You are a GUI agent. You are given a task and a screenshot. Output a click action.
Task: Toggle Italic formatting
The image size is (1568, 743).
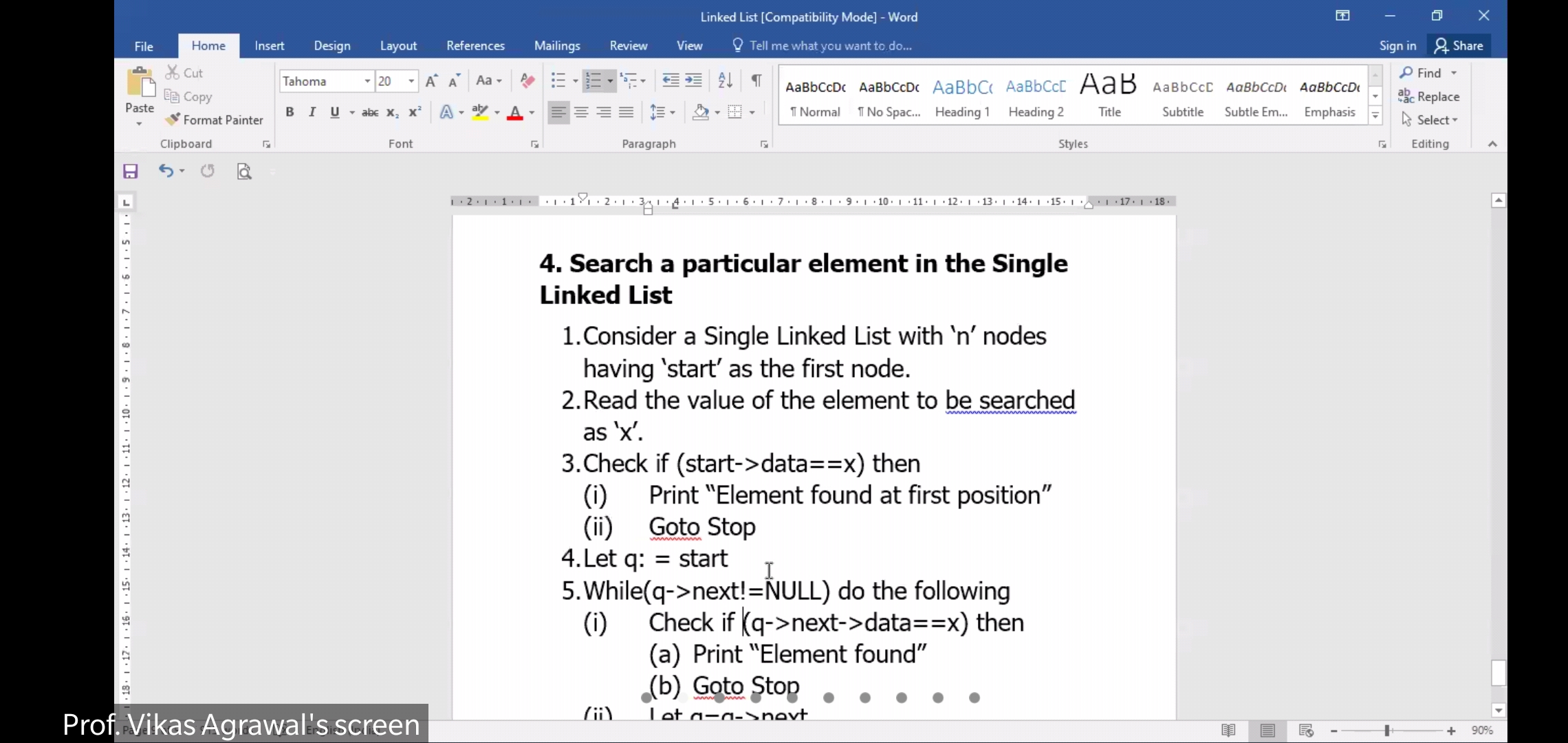(x=312, y=112)
